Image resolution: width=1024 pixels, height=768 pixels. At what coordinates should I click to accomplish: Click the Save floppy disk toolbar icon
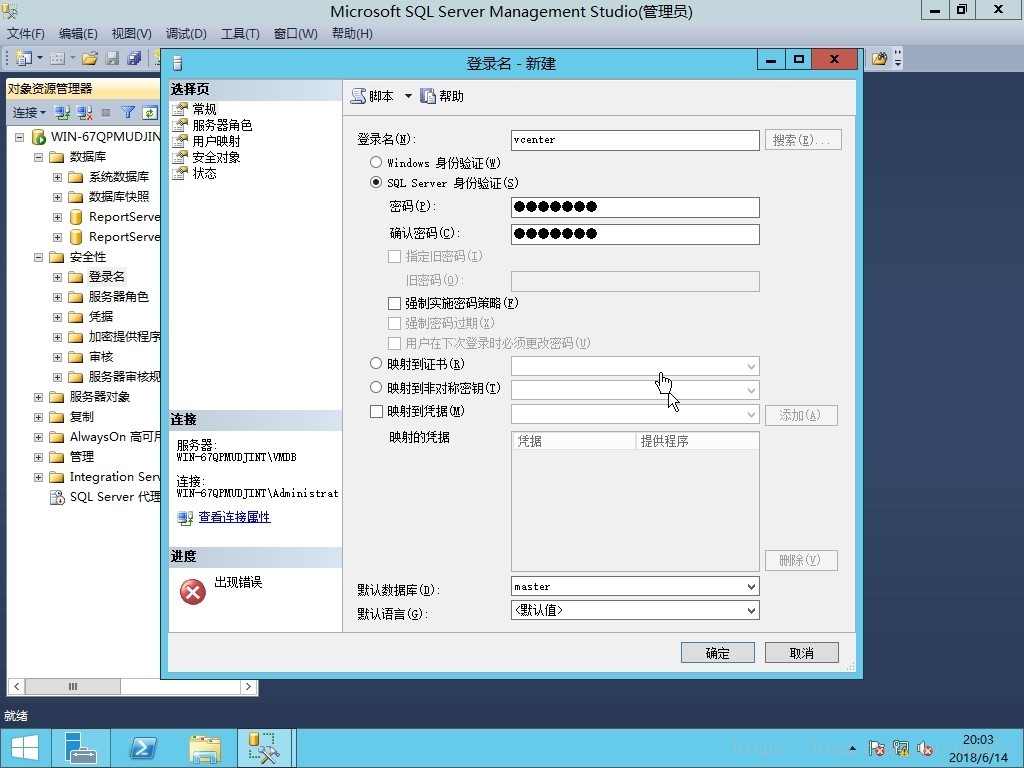(112, 58)
